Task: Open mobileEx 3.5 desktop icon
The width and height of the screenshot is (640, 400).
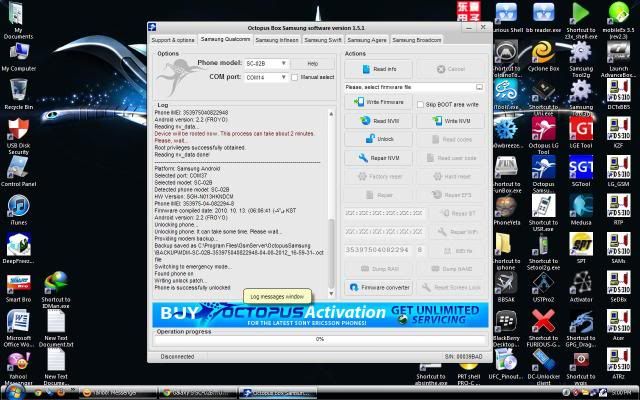Action: [618, 20]
